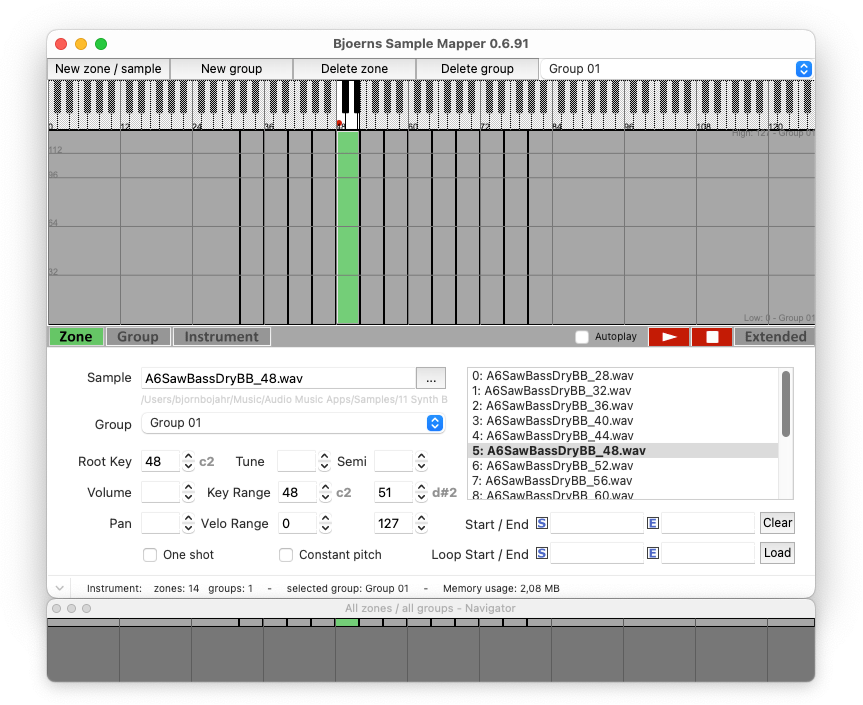Click the Root Key stepper arrows
863x705 pixels.
tap(188, 462)
